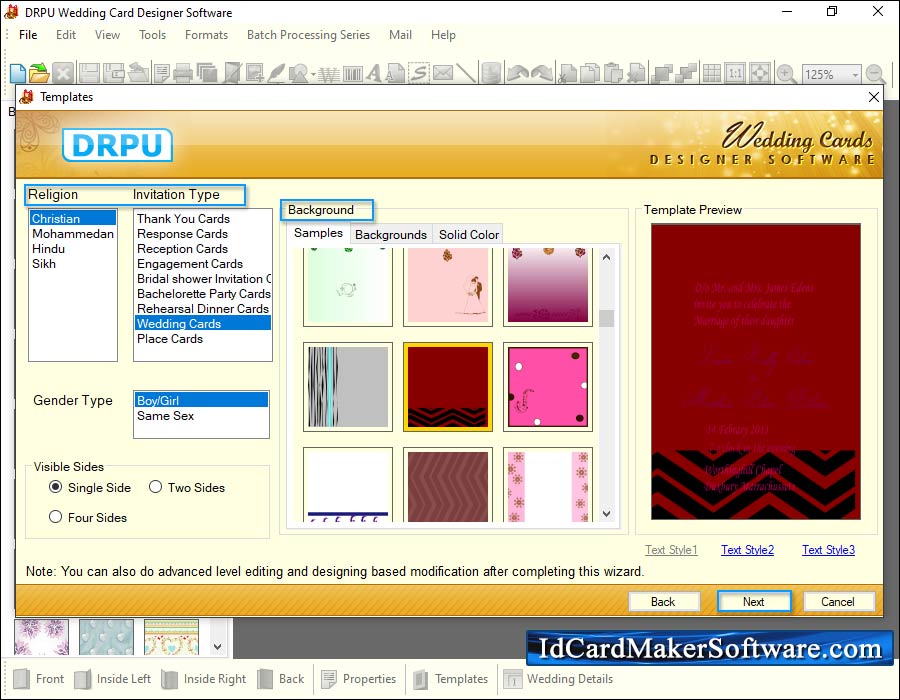Click the WordArt W icon
The image size is (900, 700).
329,74
